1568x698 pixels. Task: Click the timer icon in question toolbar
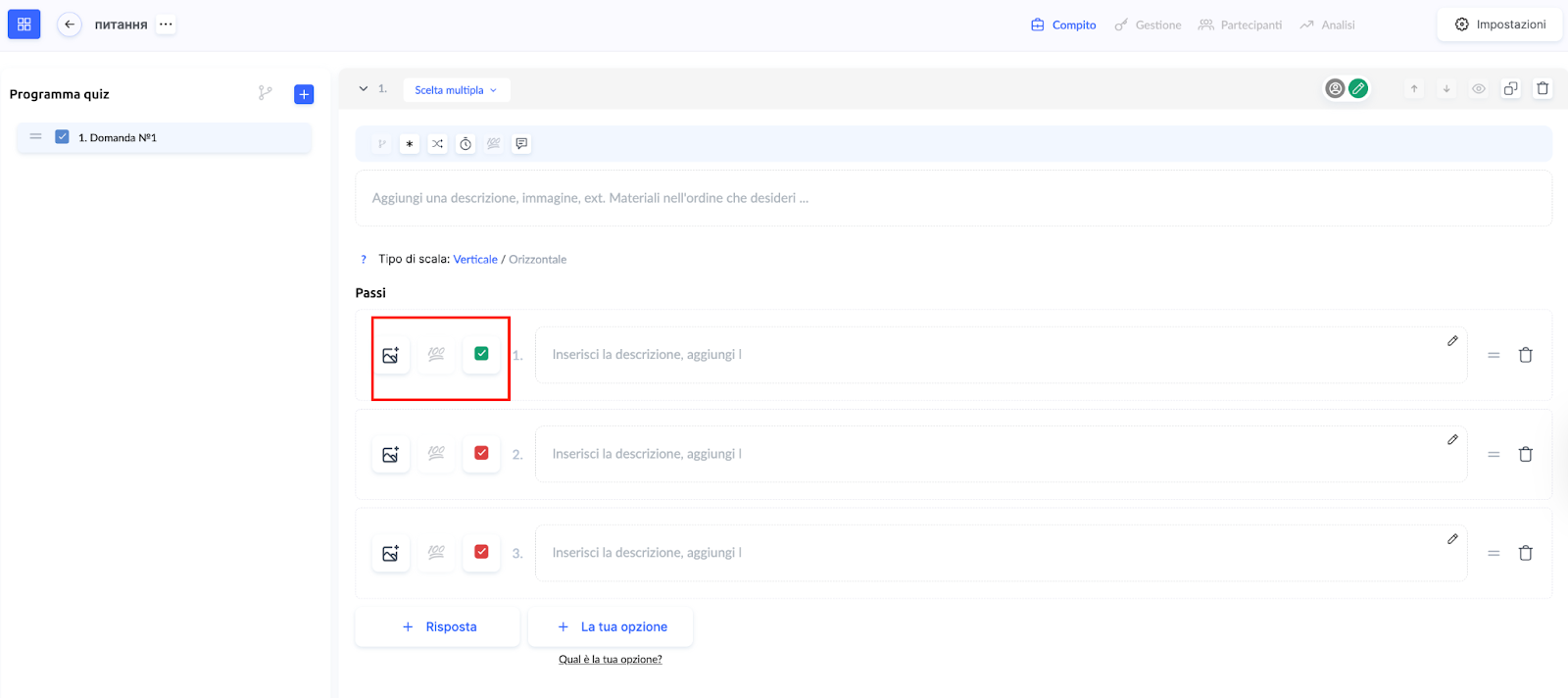tap(465, 144)
